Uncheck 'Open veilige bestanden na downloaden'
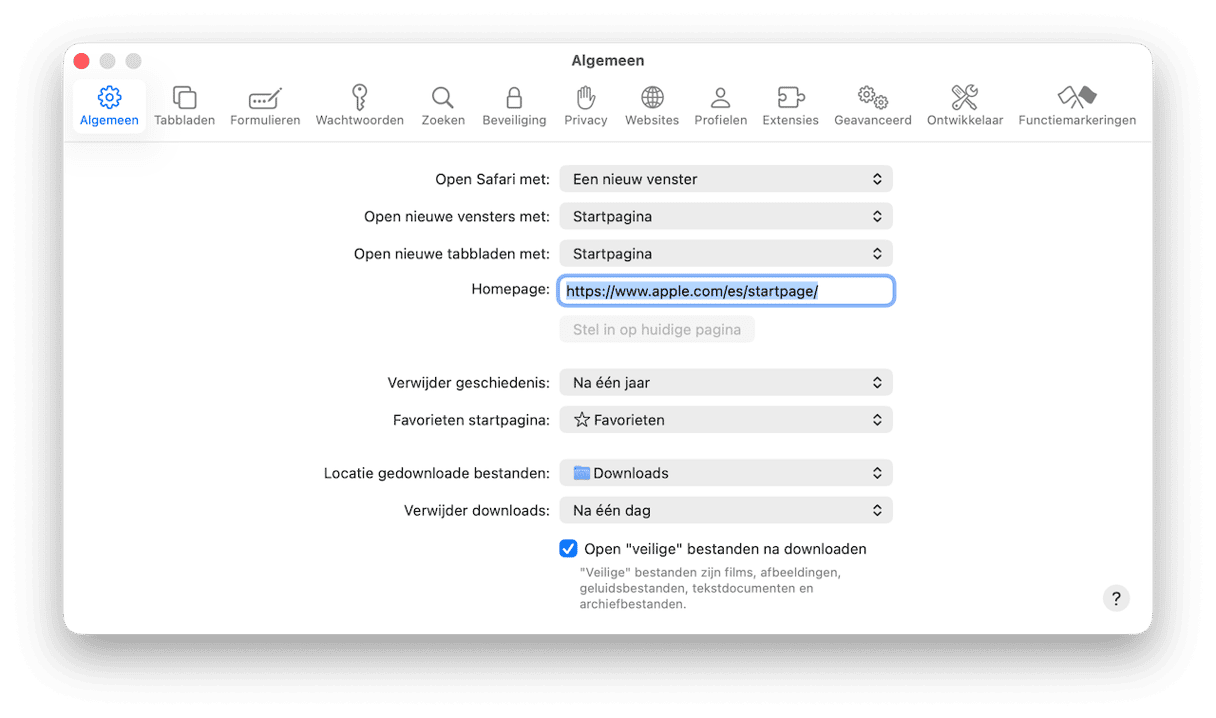 click(x=568, y=548)
